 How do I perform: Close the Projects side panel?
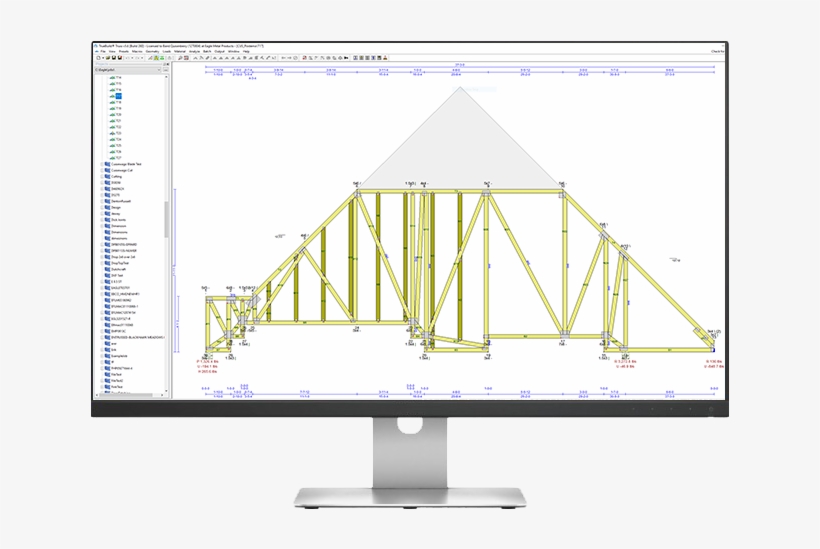[x=168, y=64]
